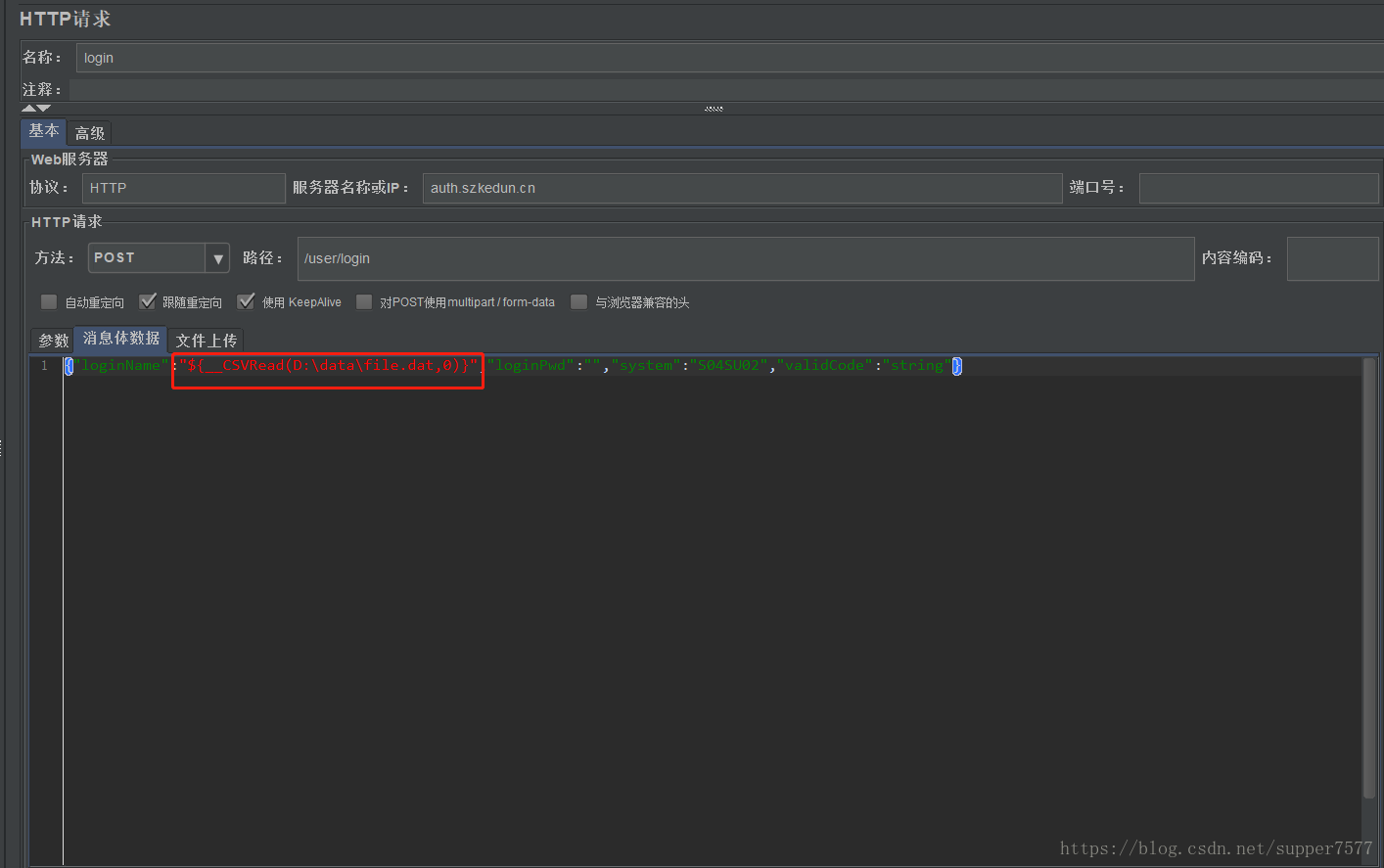Viewport: 1384px width, 868px height.
Task: Enable 对POST使用multipart/form-data checkbox
Action: (364, 301)
